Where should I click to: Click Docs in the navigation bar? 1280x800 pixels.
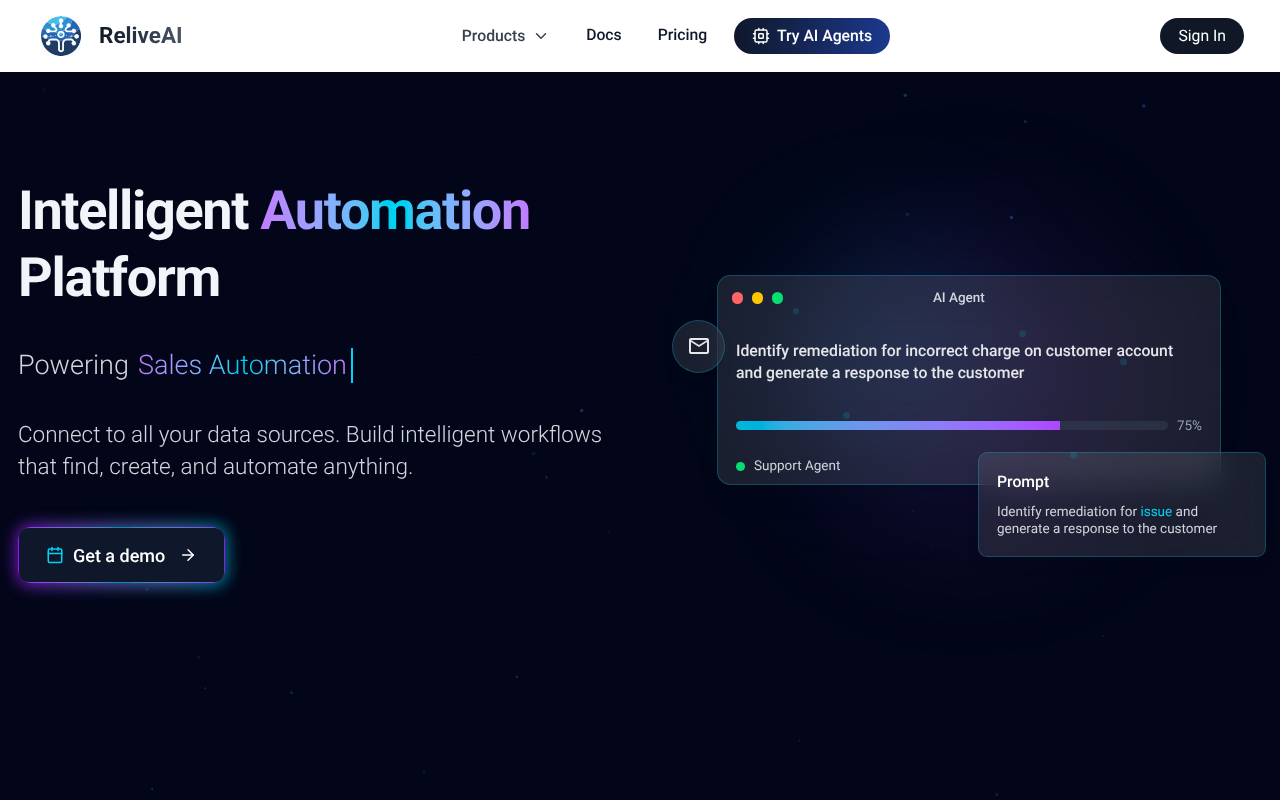(x=603, y=35)
